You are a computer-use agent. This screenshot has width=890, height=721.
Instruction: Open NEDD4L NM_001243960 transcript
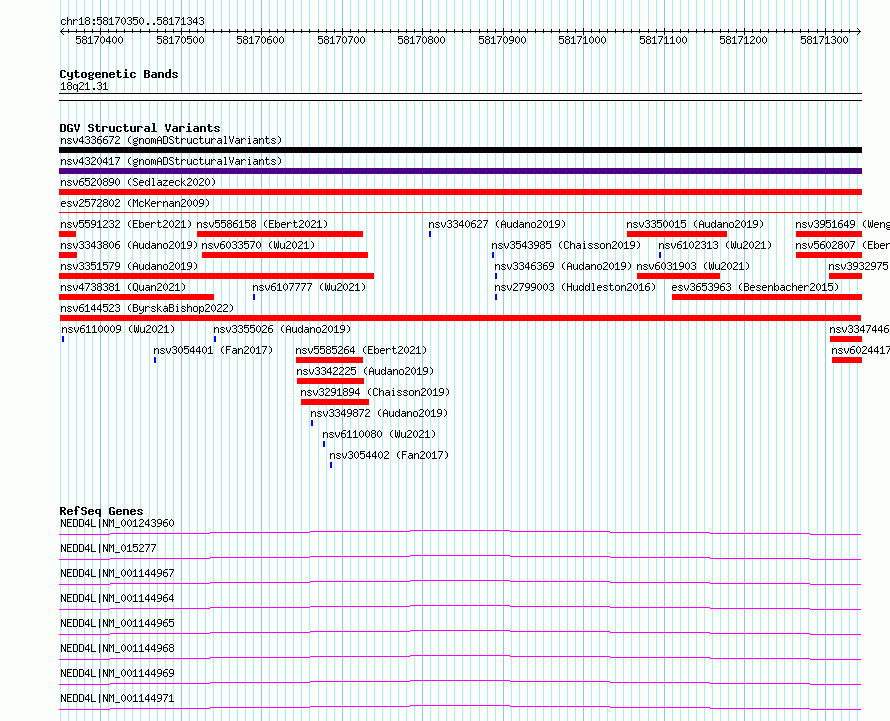point(117,523)
